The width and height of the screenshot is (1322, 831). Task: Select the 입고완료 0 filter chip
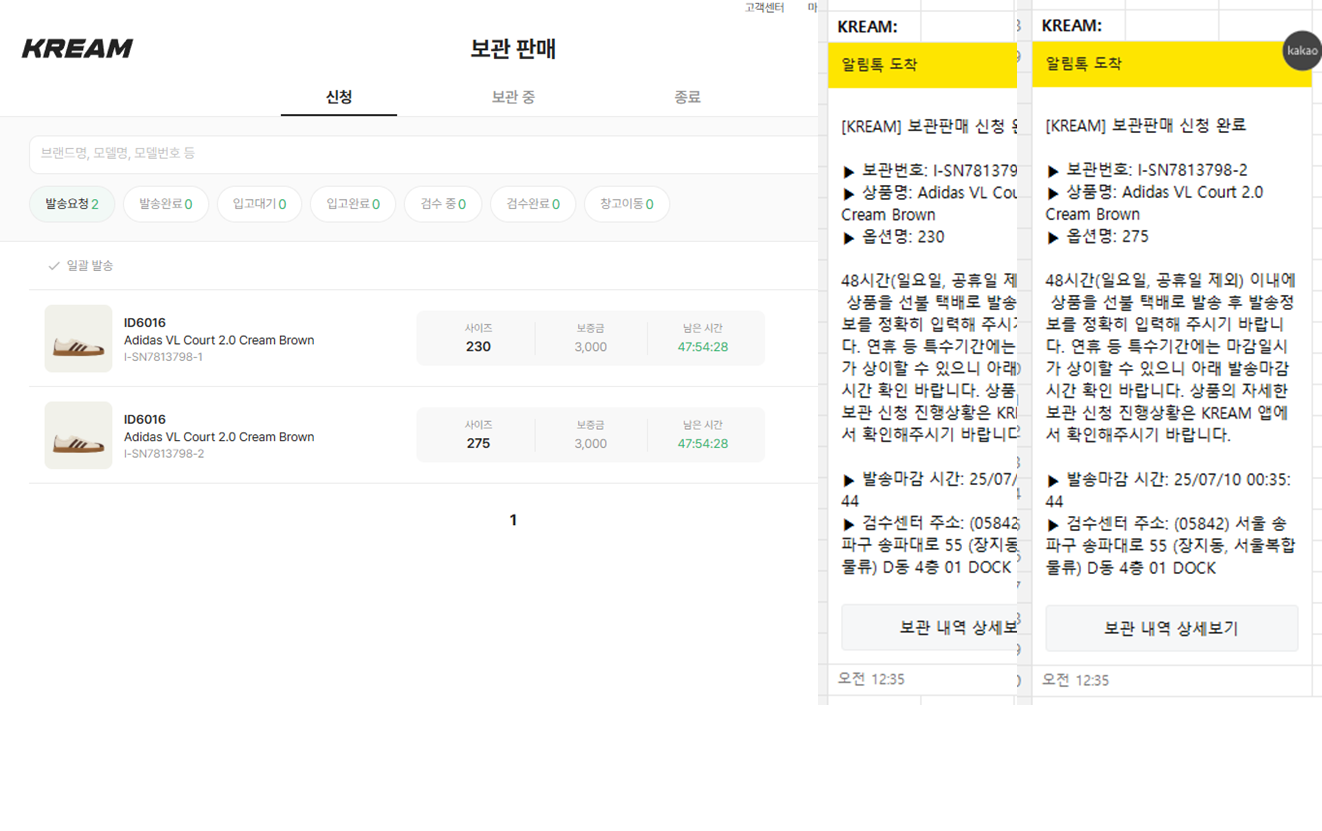pos(353,204)
